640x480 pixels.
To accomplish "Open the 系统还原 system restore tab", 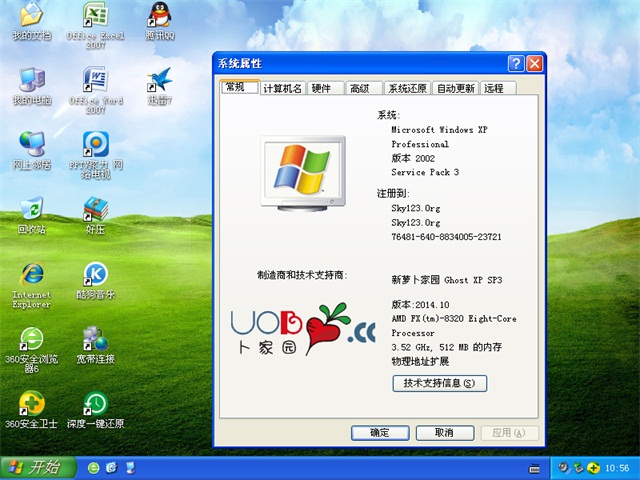I will 408,88.
